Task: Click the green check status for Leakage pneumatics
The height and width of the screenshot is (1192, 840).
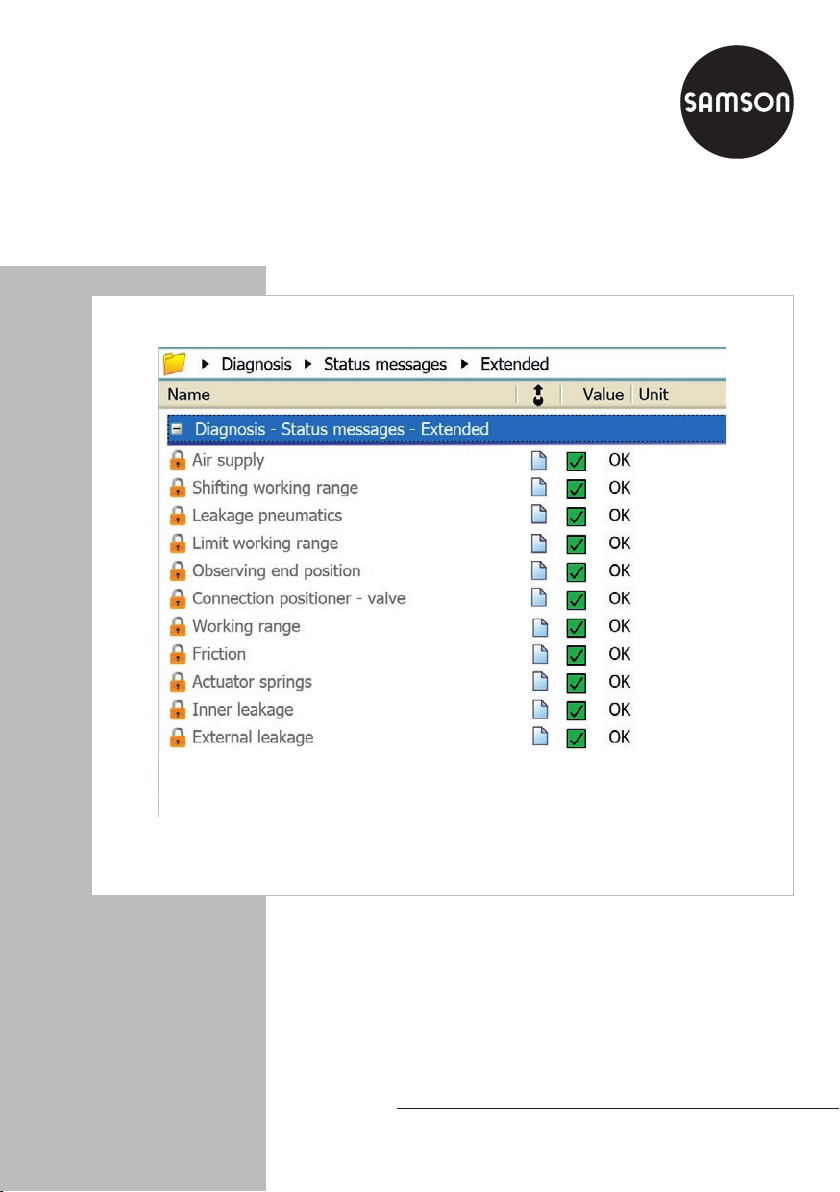Action: coord(576,517)
